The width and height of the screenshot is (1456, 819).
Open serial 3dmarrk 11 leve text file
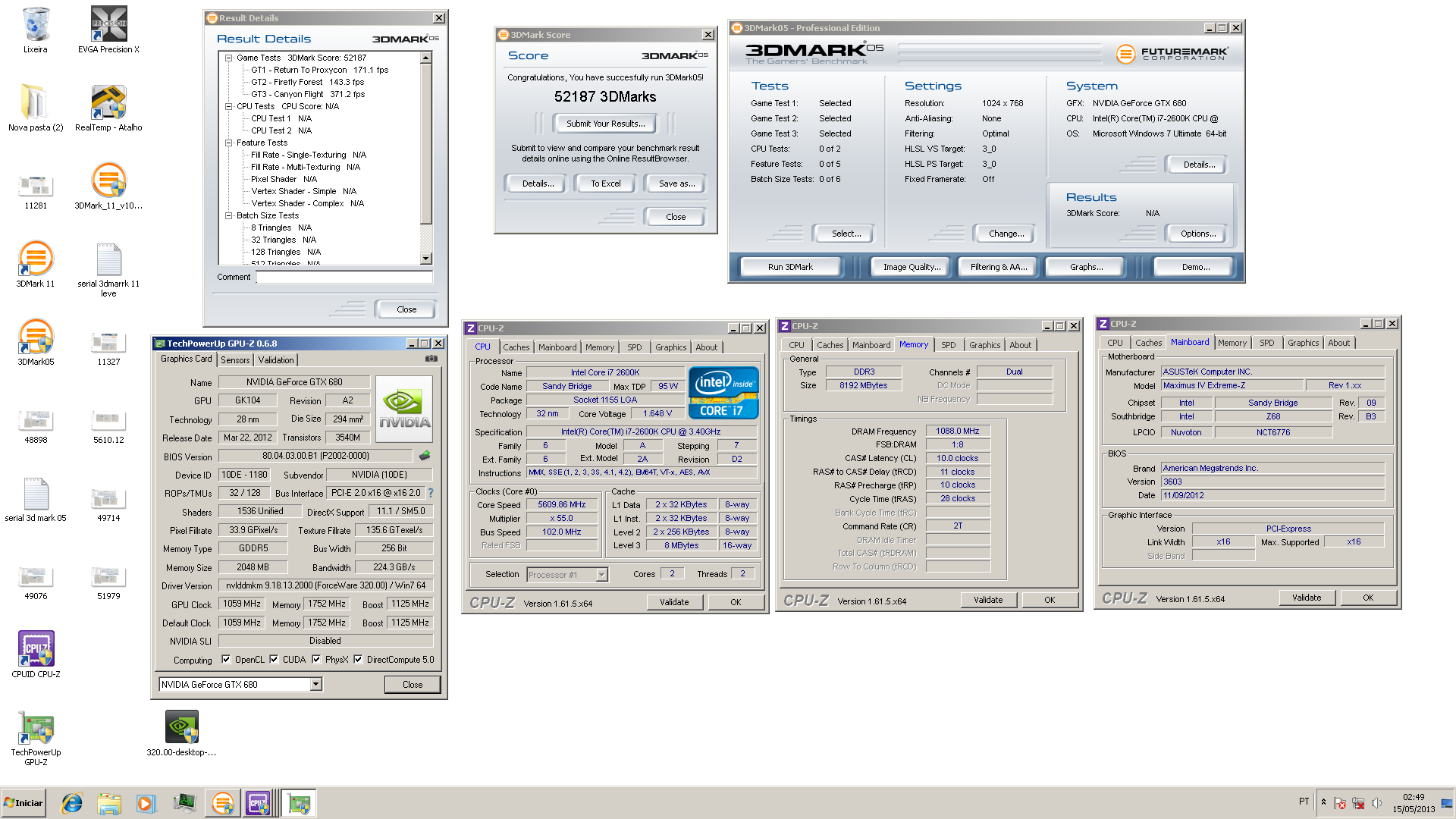[x=108, y=269]
